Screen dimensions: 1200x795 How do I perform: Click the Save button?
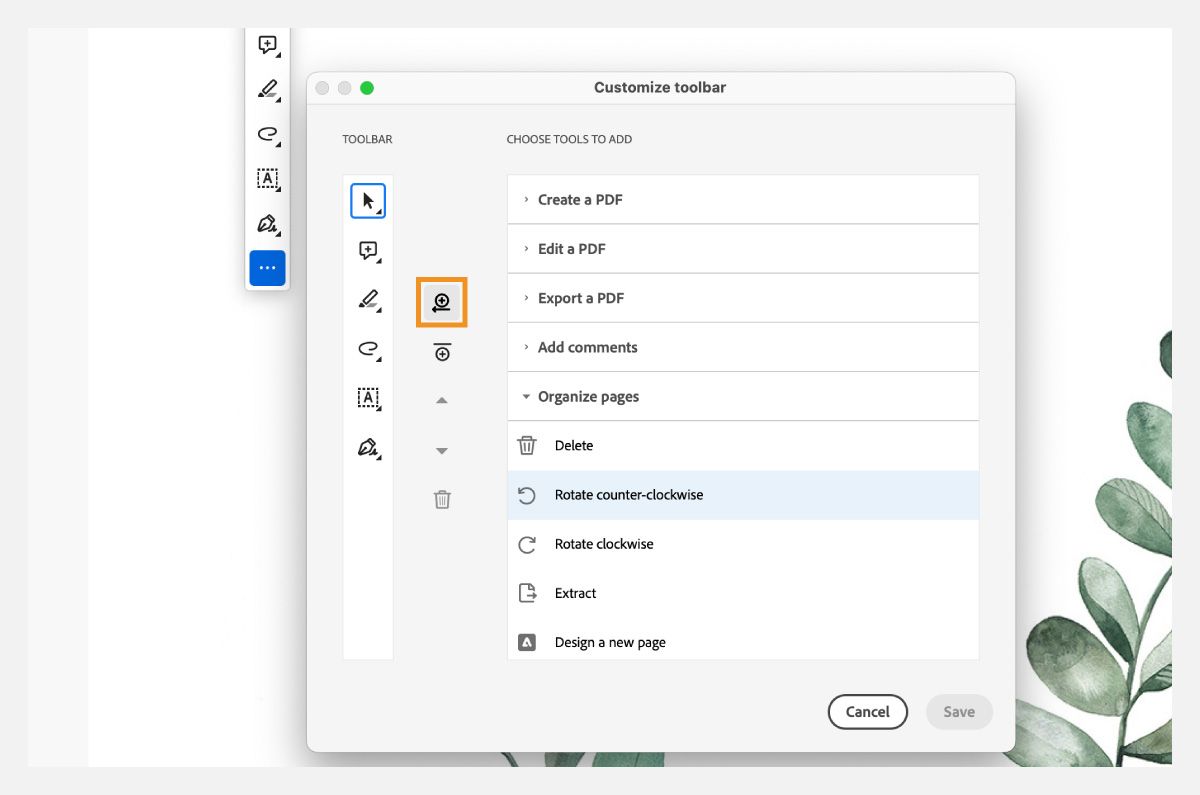click(958, 711)
